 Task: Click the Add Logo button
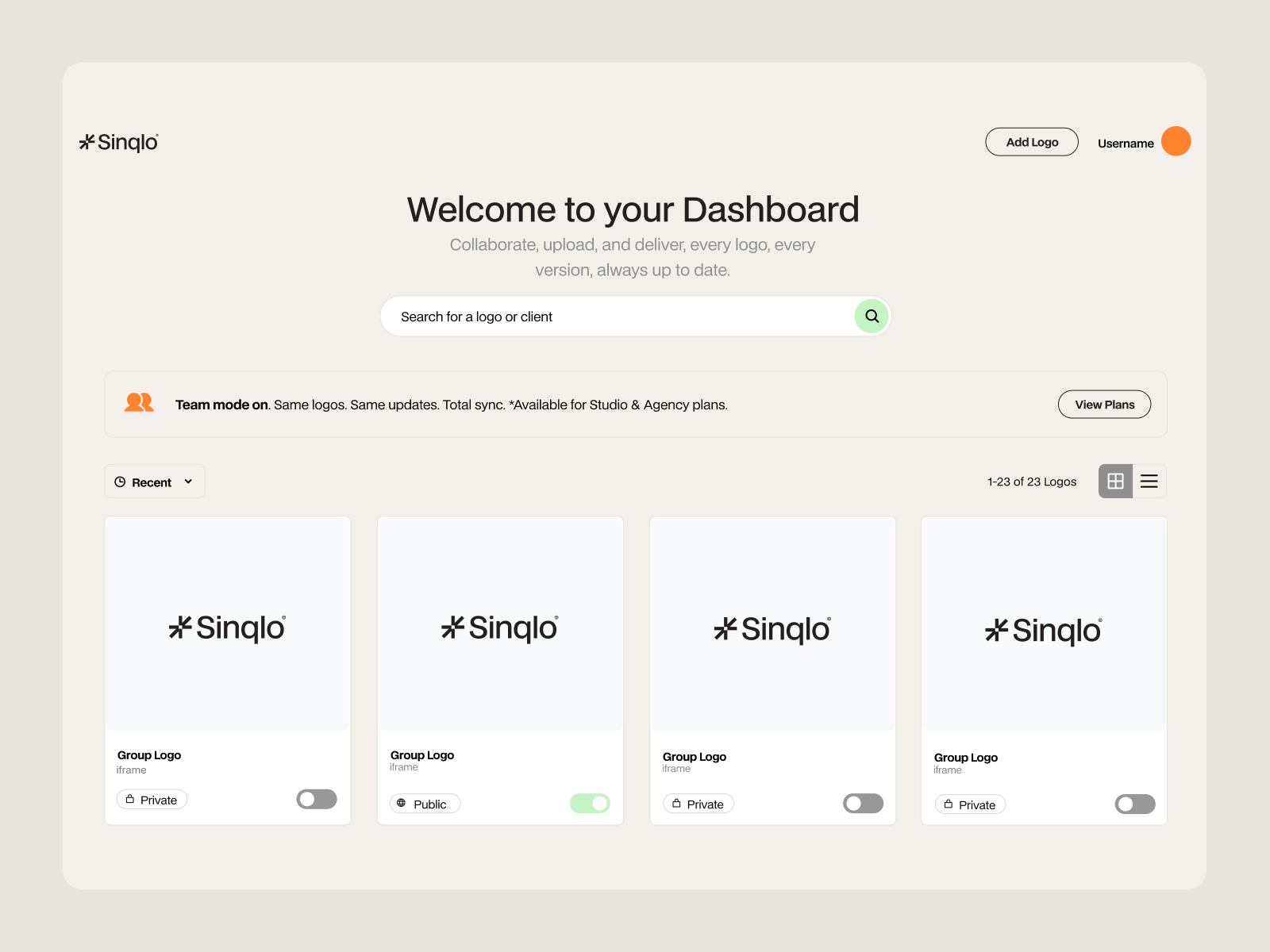(x=1031, y=141)
